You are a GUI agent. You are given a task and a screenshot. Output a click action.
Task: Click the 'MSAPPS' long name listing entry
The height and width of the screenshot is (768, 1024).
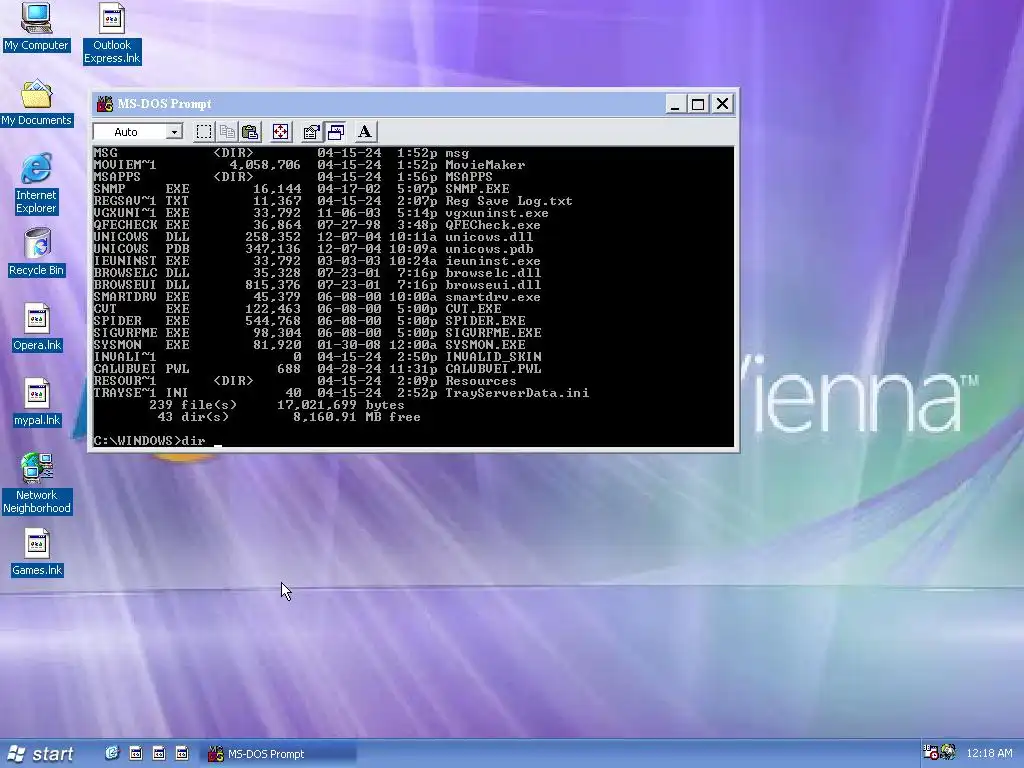tap(469, 177)
